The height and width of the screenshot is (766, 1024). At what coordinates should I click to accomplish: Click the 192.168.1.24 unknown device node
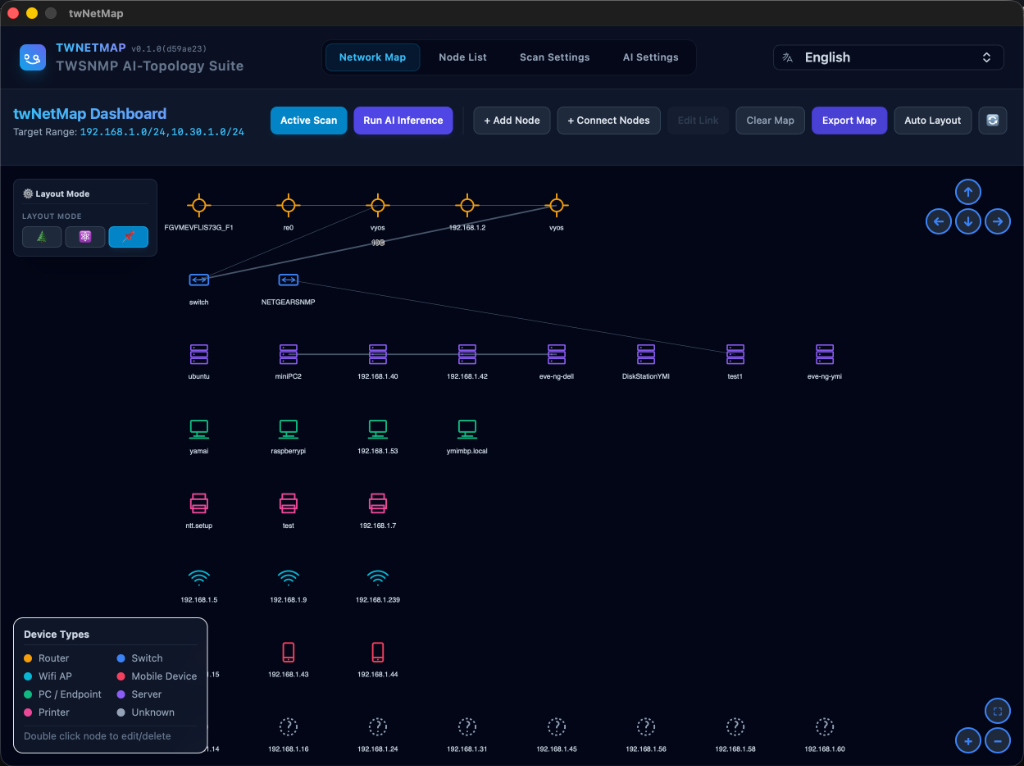click(x=377, y=727)
